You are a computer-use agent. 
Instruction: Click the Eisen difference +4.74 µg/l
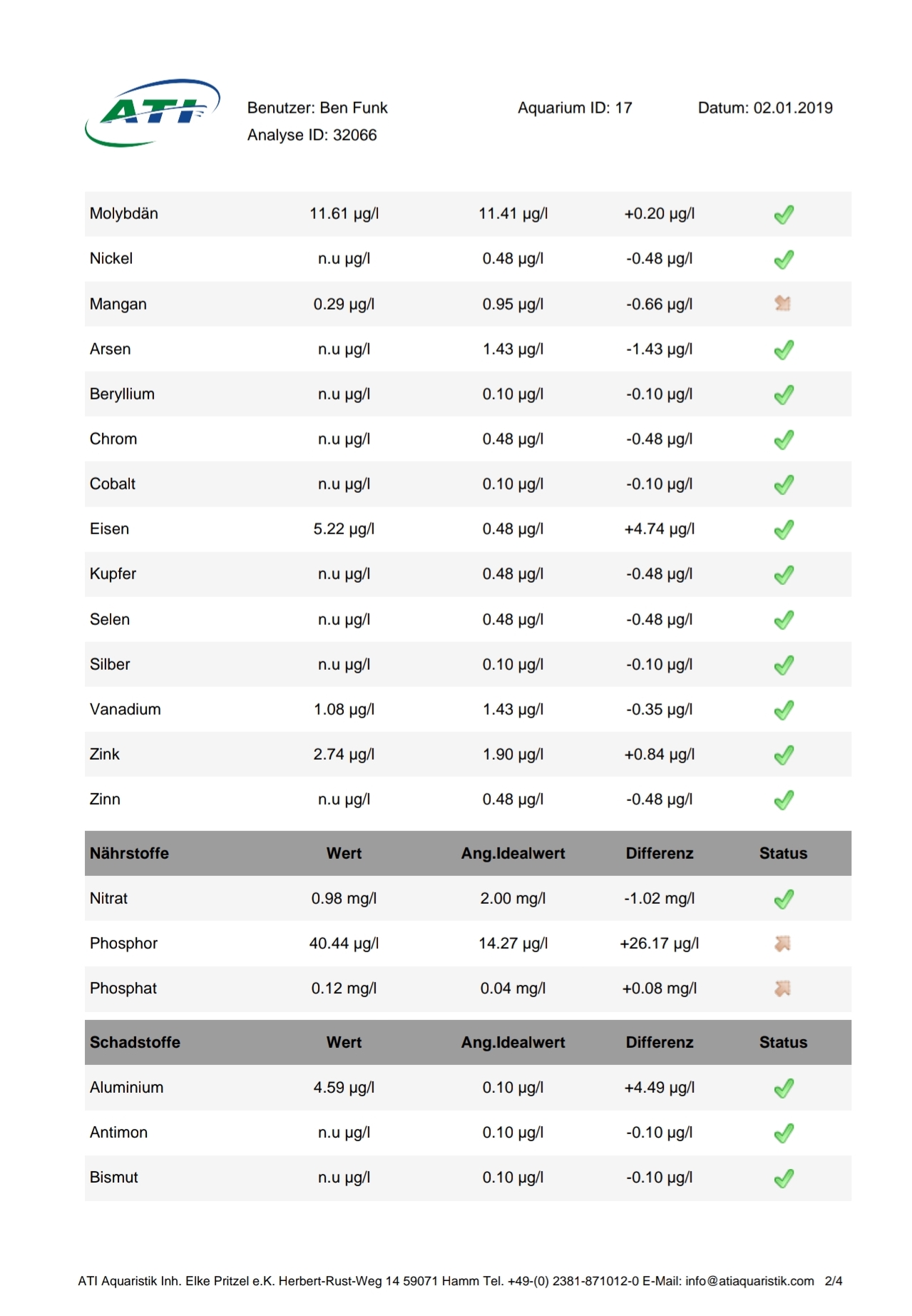click(x=659, y=529)
